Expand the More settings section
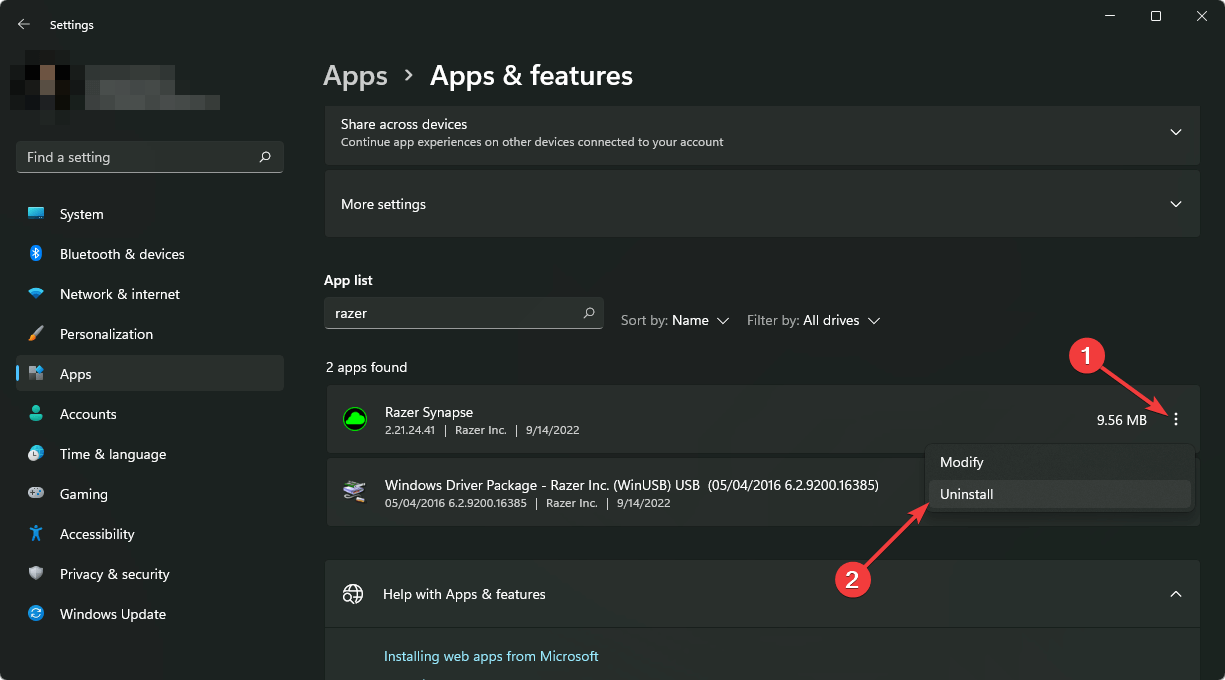Image resolution: width=1225 pixels, height=680 pixels. [x=1176, y=204]
